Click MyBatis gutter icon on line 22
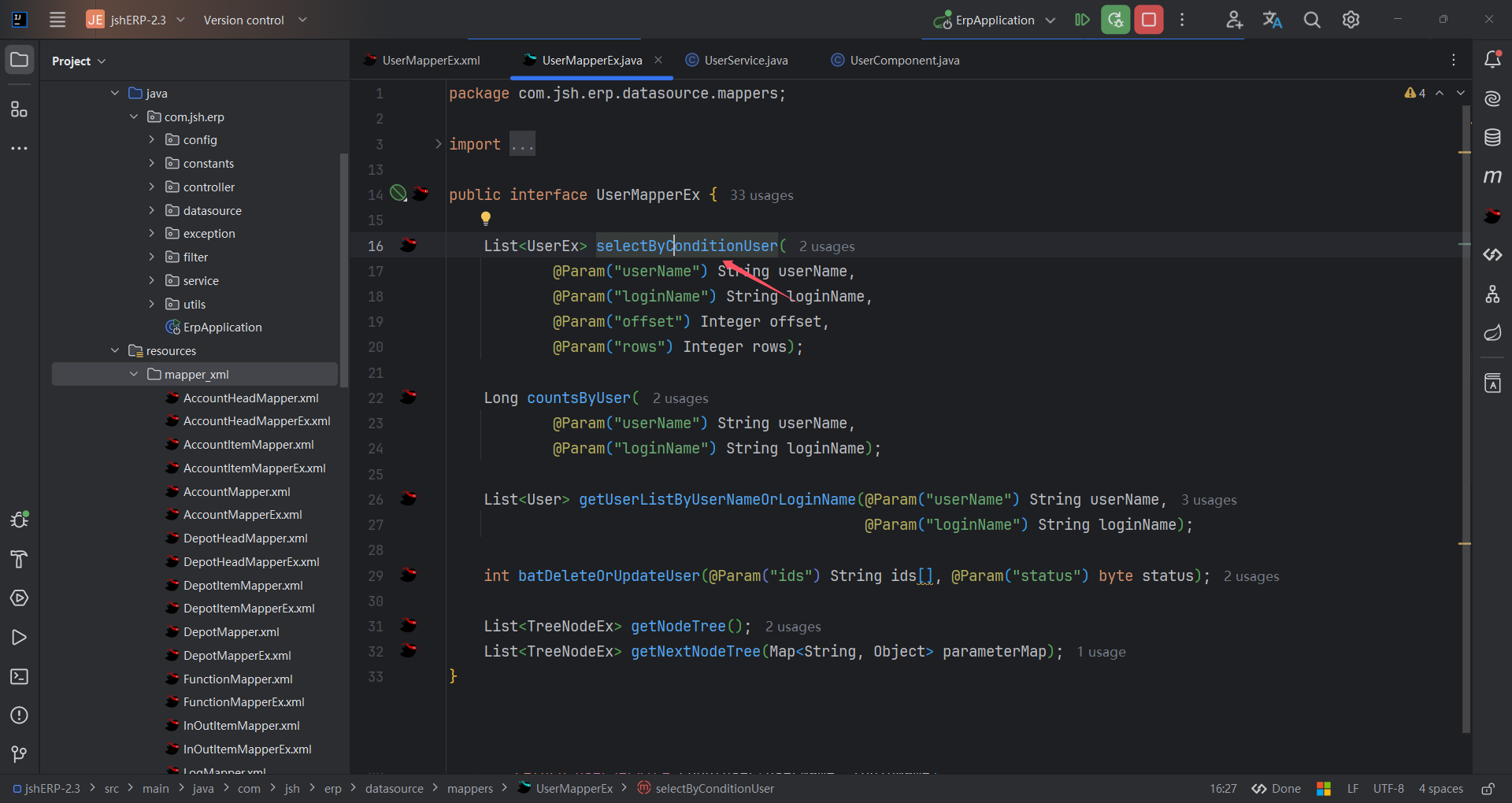This screenshot has height=803, width=1512. point(408,397)
